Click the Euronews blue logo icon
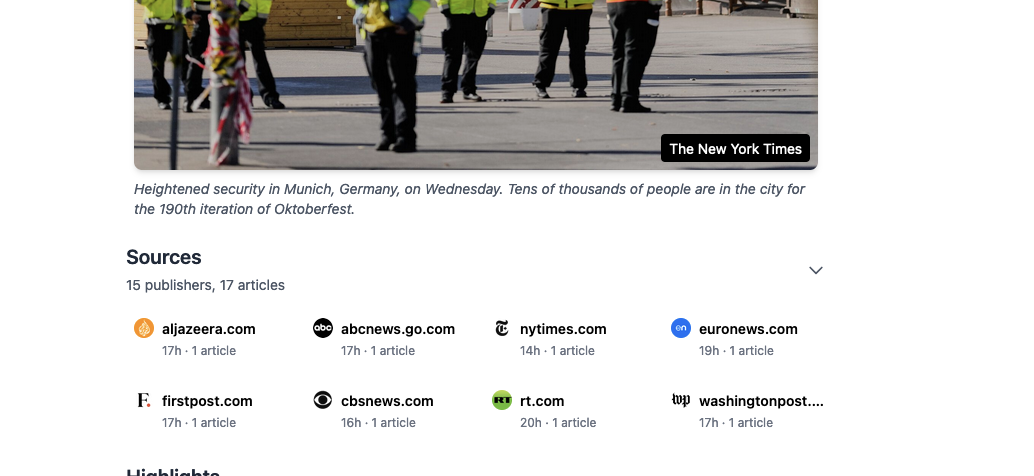This screenshot has width=1034, height=476. click(x=681, y=328)
